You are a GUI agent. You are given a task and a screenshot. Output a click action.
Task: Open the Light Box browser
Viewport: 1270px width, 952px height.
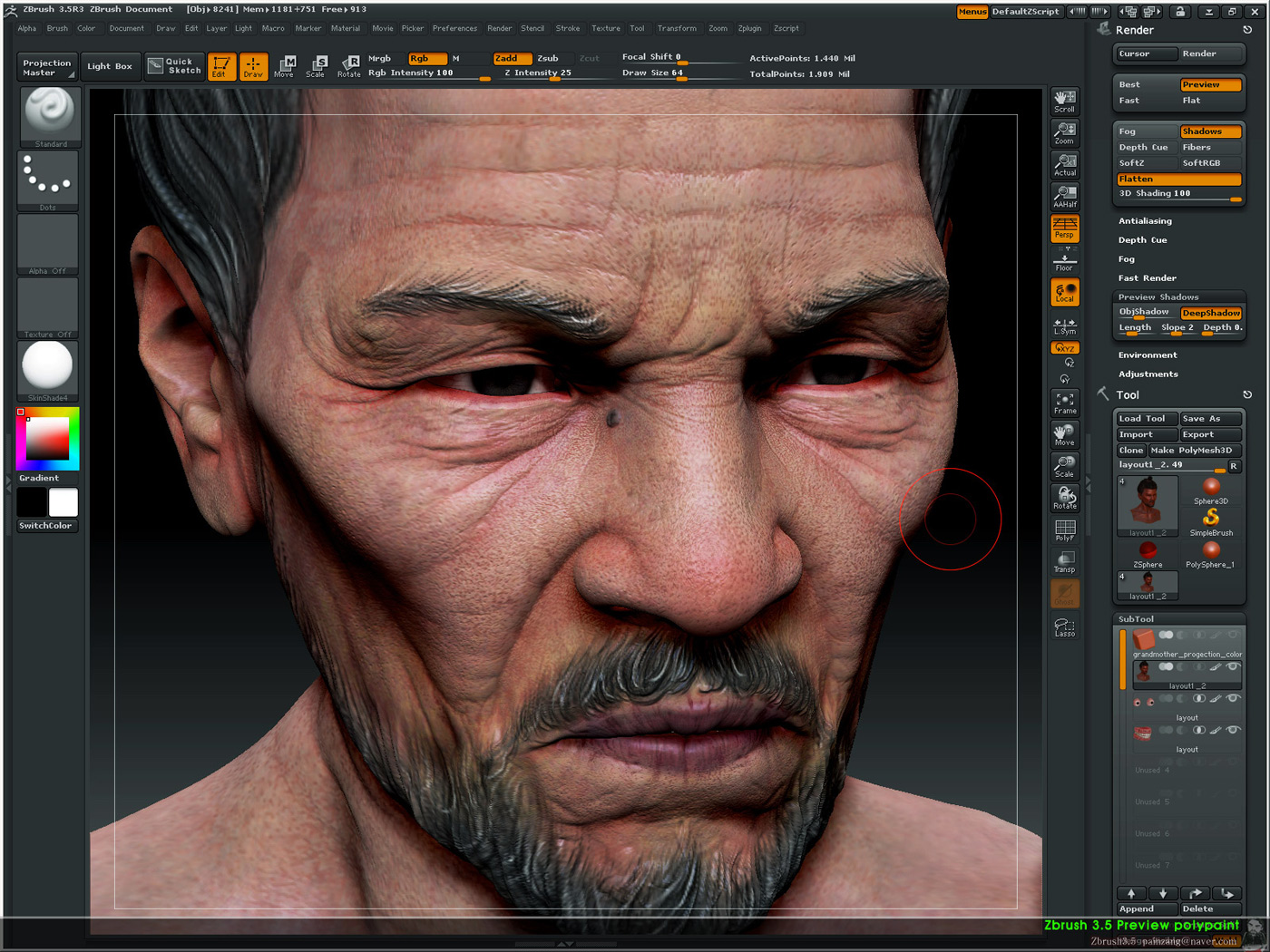coord(110,65)
